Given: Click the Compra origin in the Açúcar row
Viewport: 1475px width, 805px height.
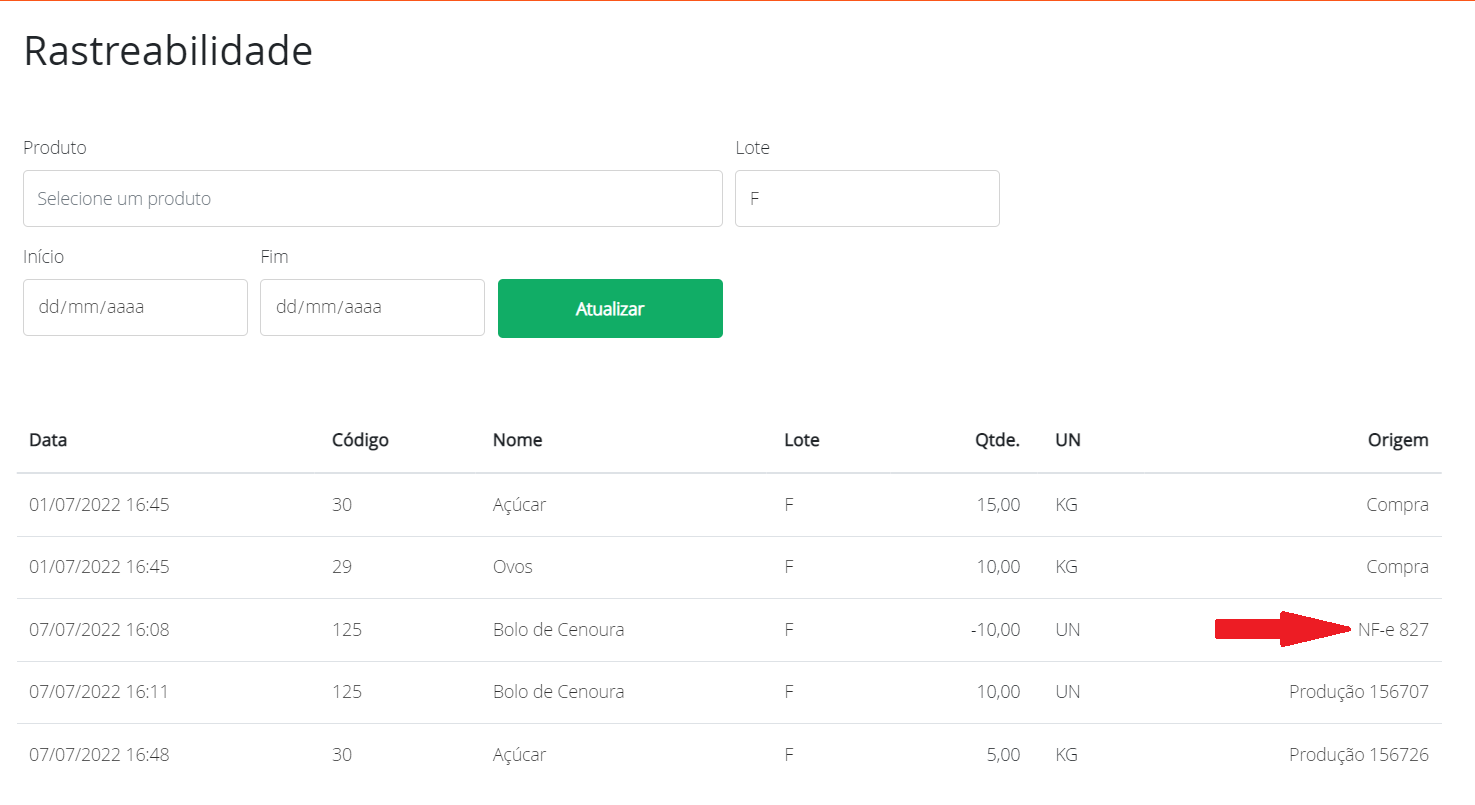Looking at the screenshot, I should click(1397, 505).
